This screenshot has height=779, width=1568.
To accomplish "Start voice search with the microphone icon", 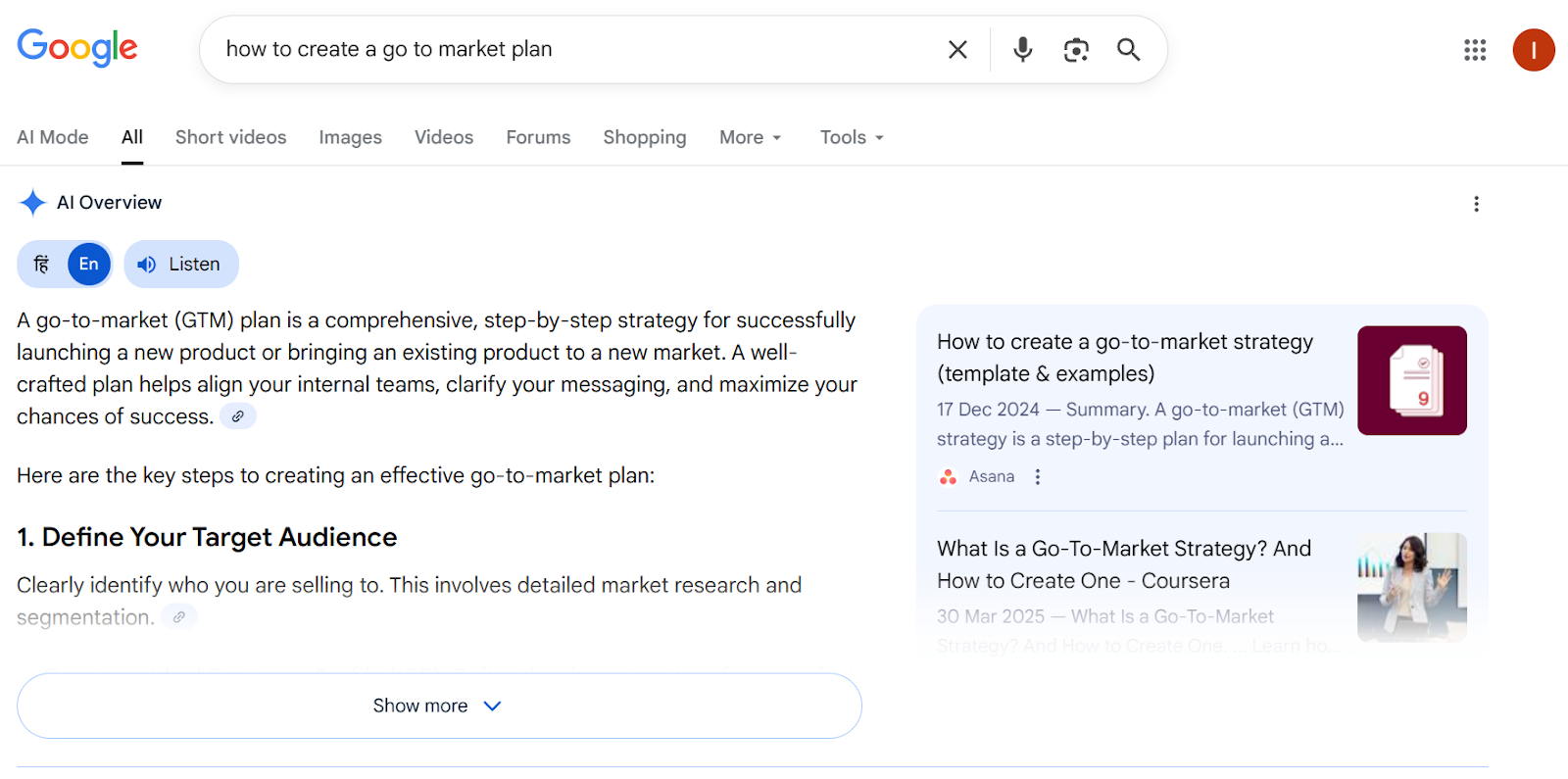I will [x=1022, y=50].
